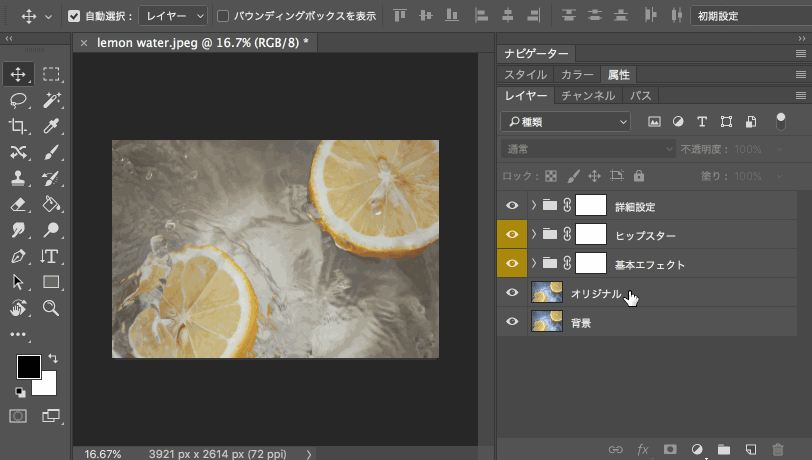This screenshot has height=460, width=812.
Task: Open the レイヤー auto-select dropdown
Action: coord(173,16)
